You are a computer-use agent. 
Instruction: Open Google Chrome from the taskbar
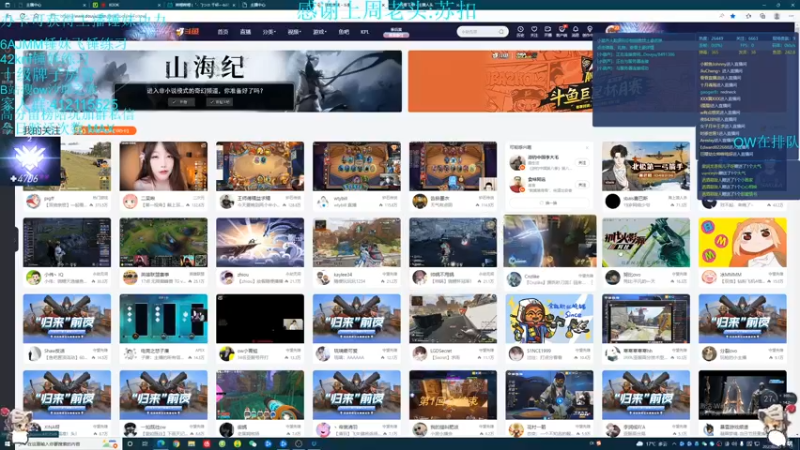point(176,444)
